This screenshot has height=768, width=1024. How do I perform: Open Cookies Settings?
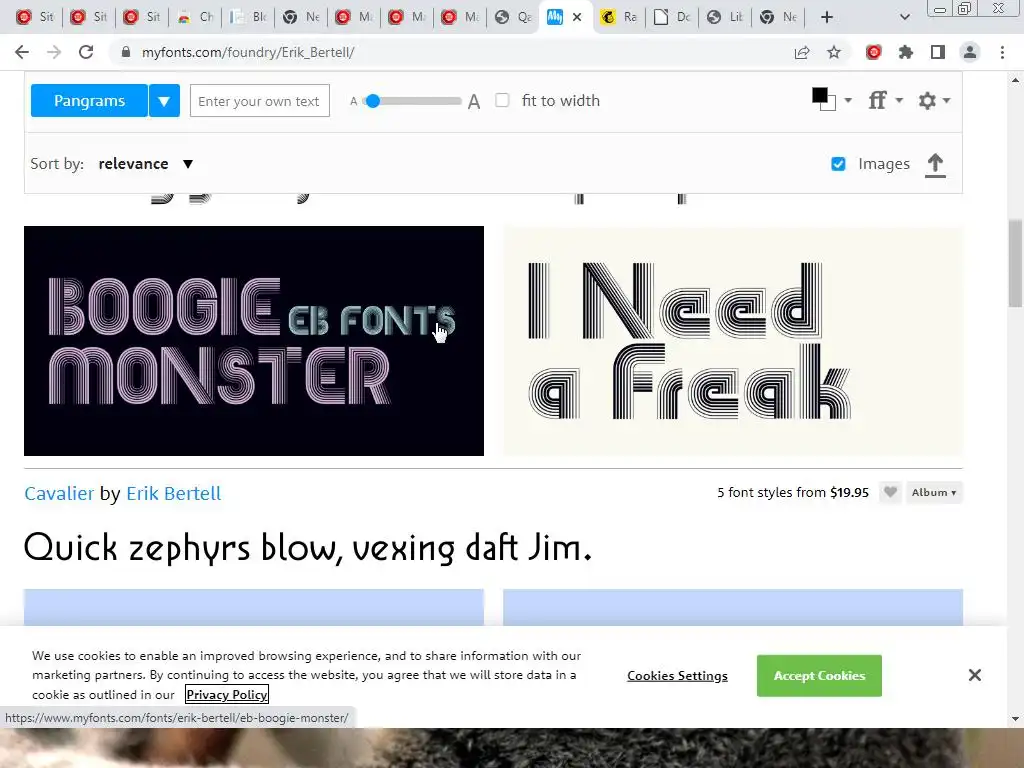point(677,676)
